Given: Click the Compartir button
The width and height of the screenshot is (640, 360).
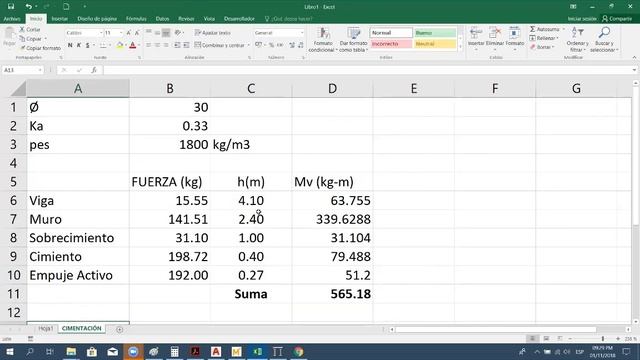Looking at the screenshot, I should click(x=617, y=19).
